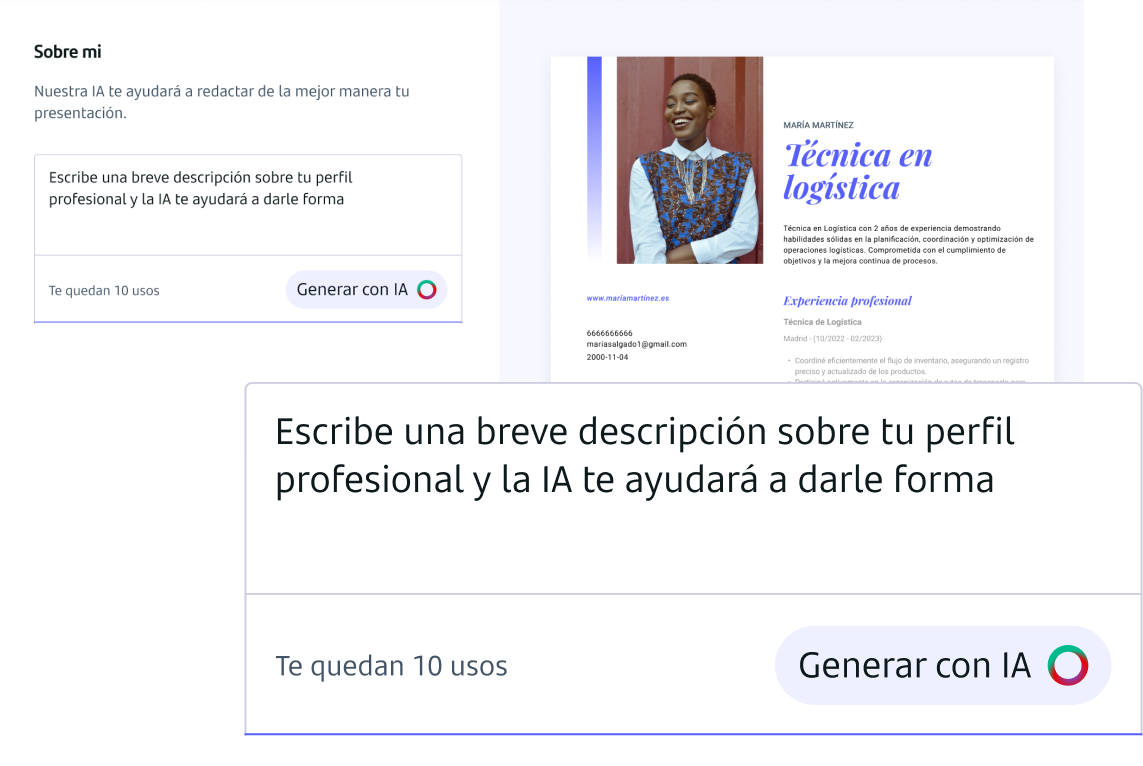The width and height of the screenshot is (1143, 766).
Task: Select the Técnica en logística title on the CV
Action: pyautogui.click(x=857, y=170)
